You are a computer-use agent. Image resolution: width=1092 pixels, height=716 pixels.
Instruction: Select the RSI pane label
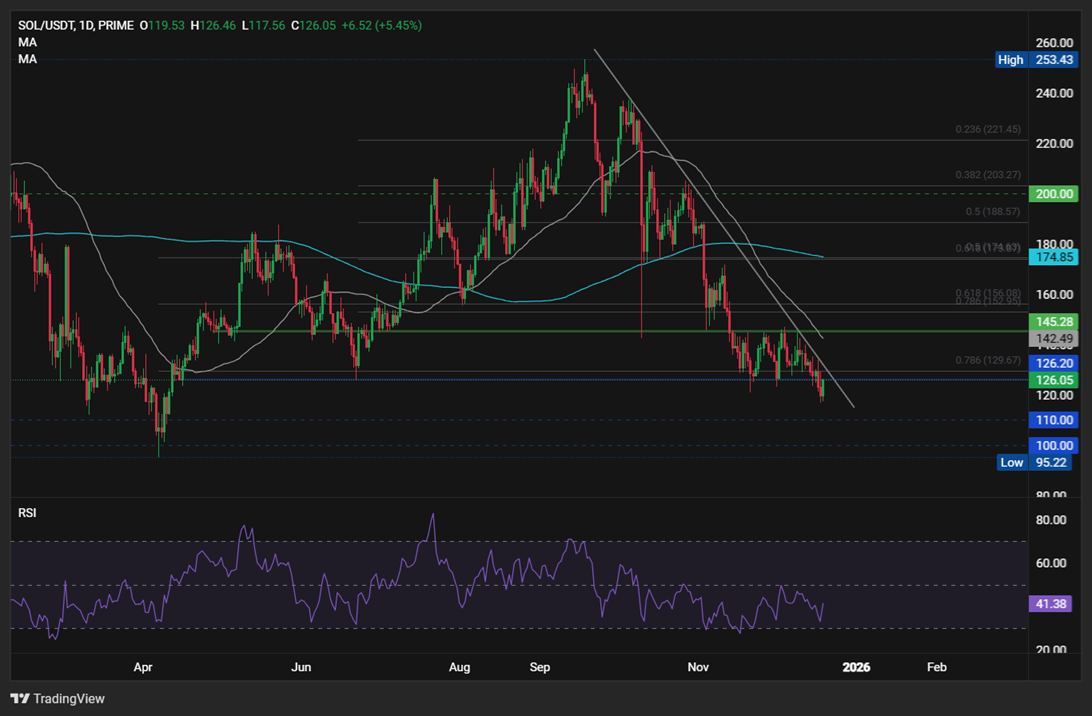pos(26,512)
